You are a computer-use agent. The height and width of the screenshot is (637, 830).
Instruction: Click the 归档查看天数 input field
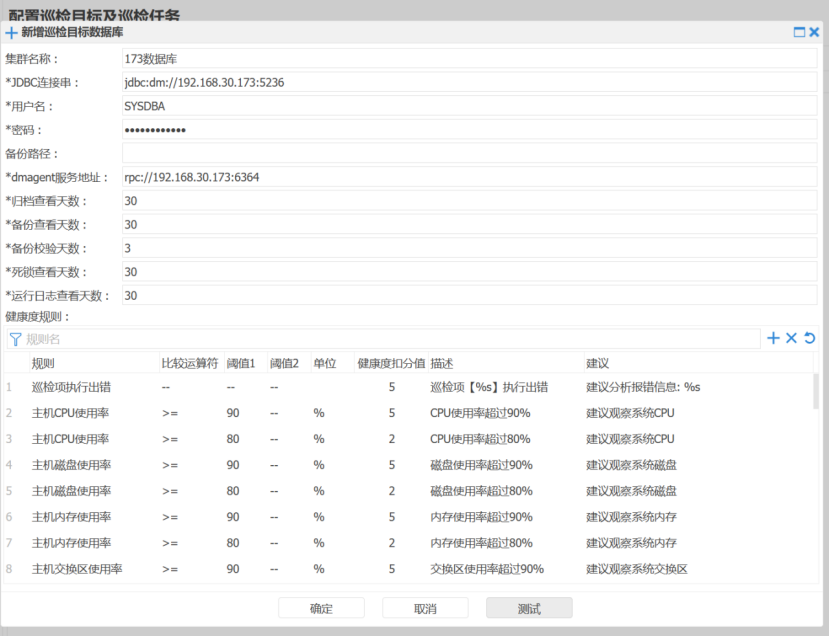coord(470,201)
